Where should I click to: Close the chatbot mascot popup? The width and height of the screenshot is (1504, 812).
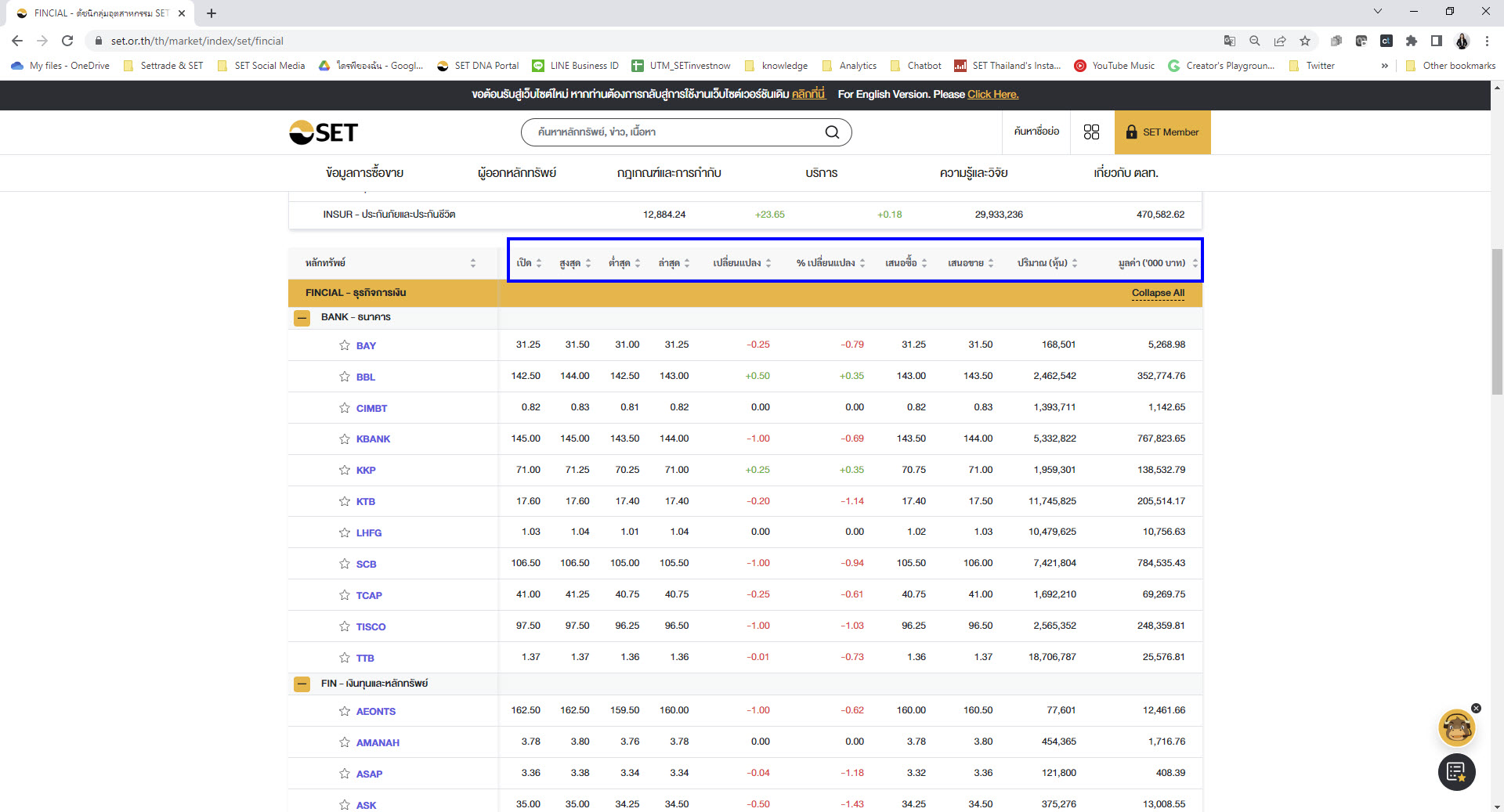(x=1476, y=708)
